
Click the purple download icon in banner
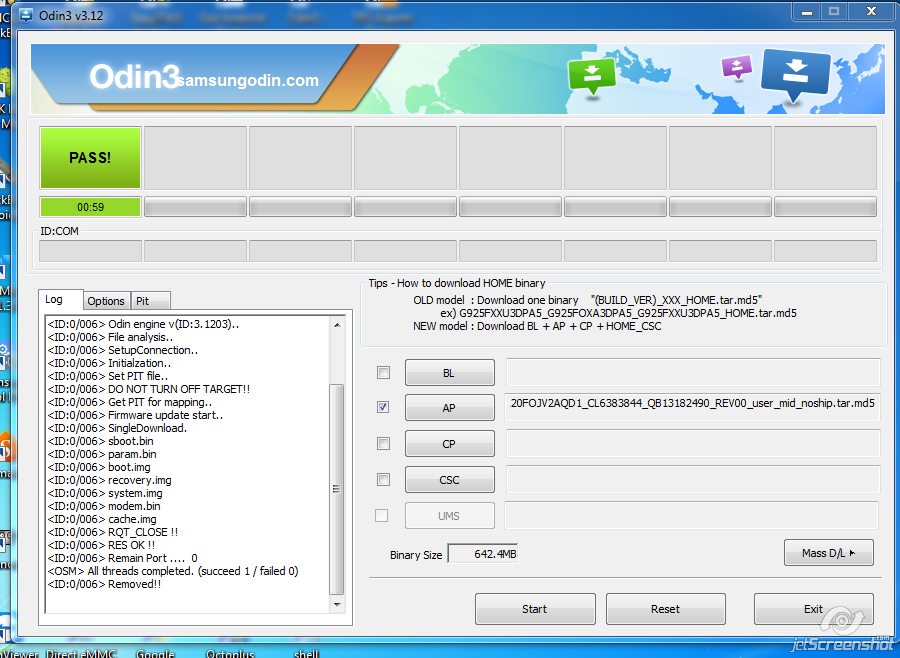pos(736,68)
